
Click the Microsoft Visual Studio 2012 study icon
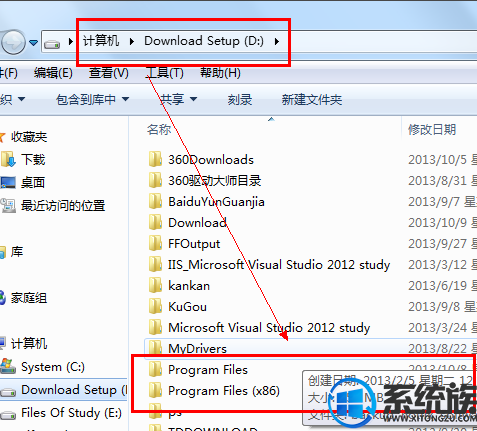pyautogui.click(x=155, y=327)
